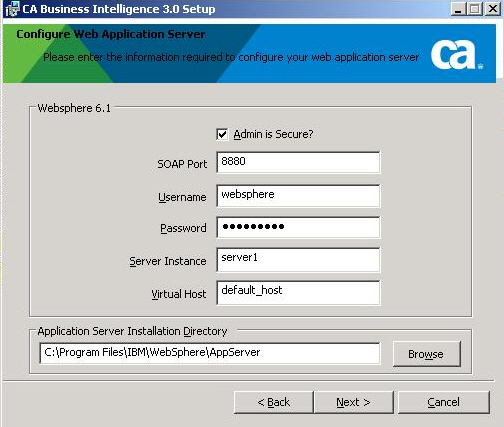Click the SOAP Port input field

(x=298, y=162)
